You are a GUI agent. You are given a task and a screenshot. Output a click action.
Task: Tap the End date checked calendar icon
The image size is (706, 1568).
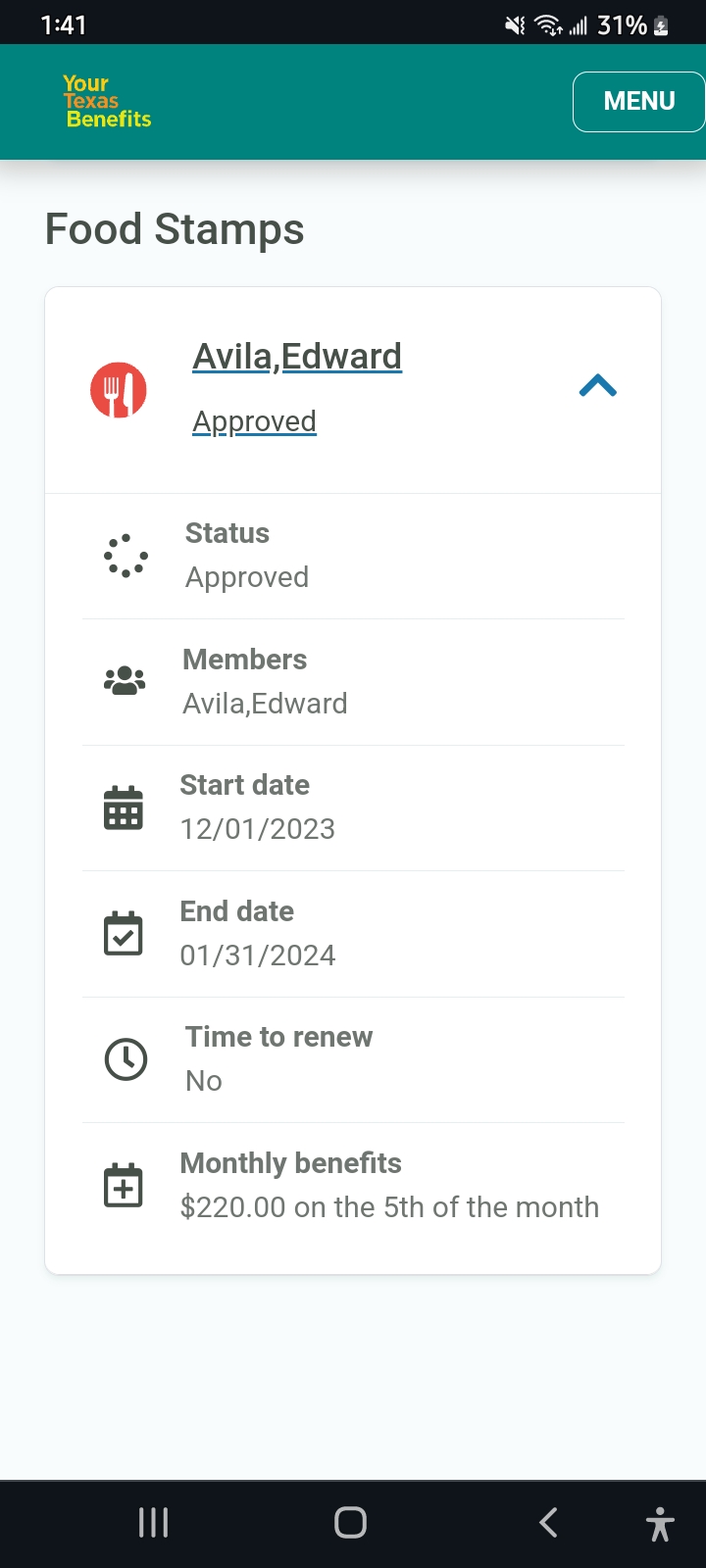[124, 933]
